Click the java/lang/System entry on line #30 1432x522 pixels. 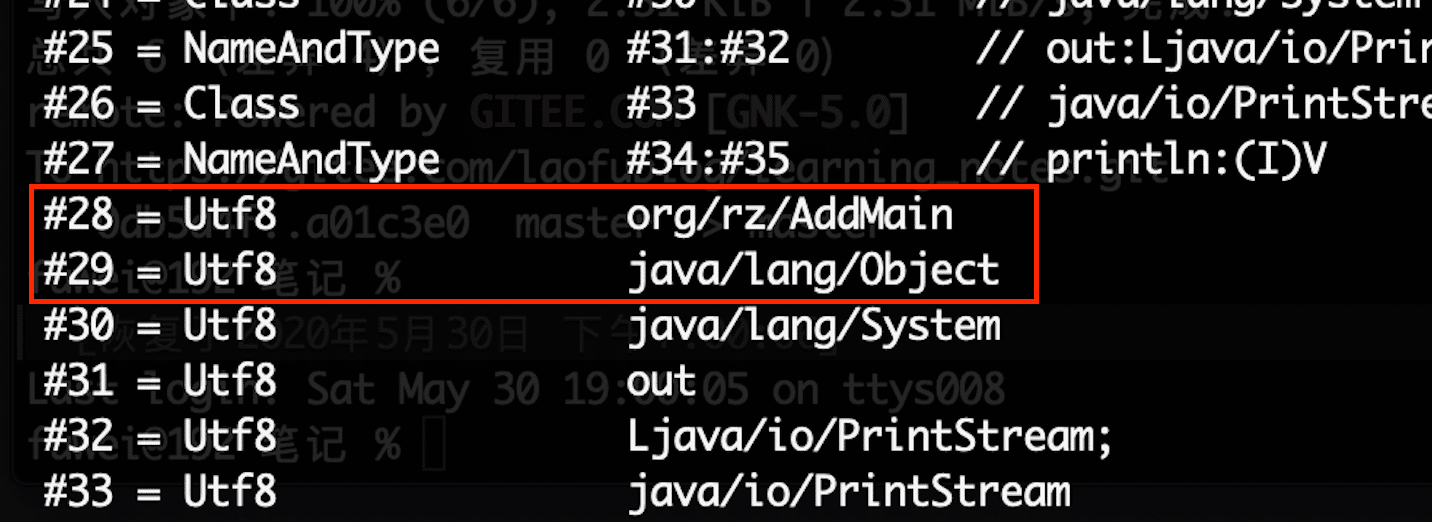tap(813, 327)
